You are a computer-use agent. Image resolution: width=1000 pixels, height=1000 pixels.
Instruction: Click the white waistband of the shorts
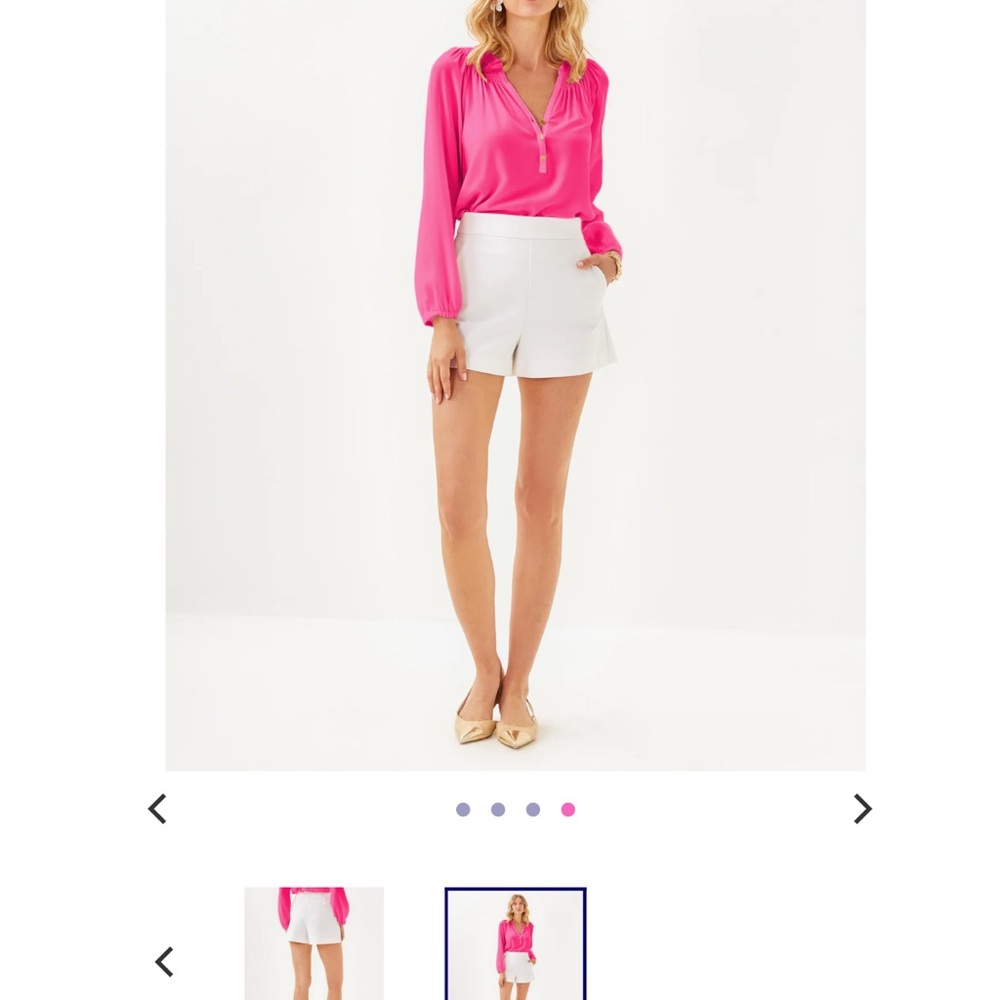pos(521,226)
